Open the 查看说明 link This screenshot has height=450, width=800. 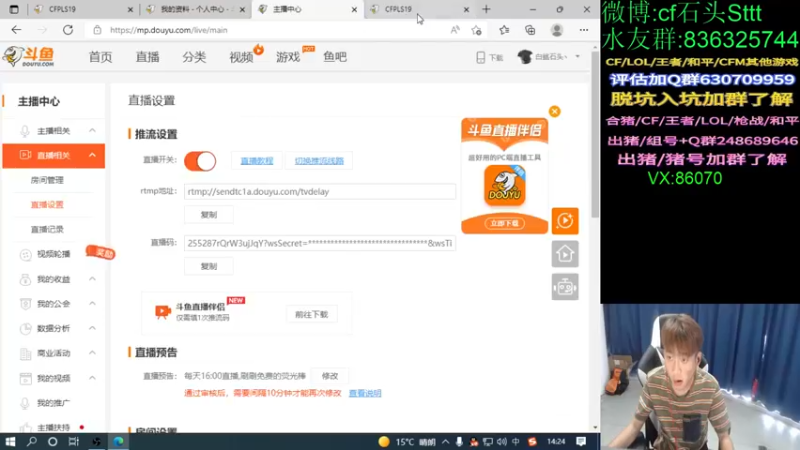[x=365, y=393]
